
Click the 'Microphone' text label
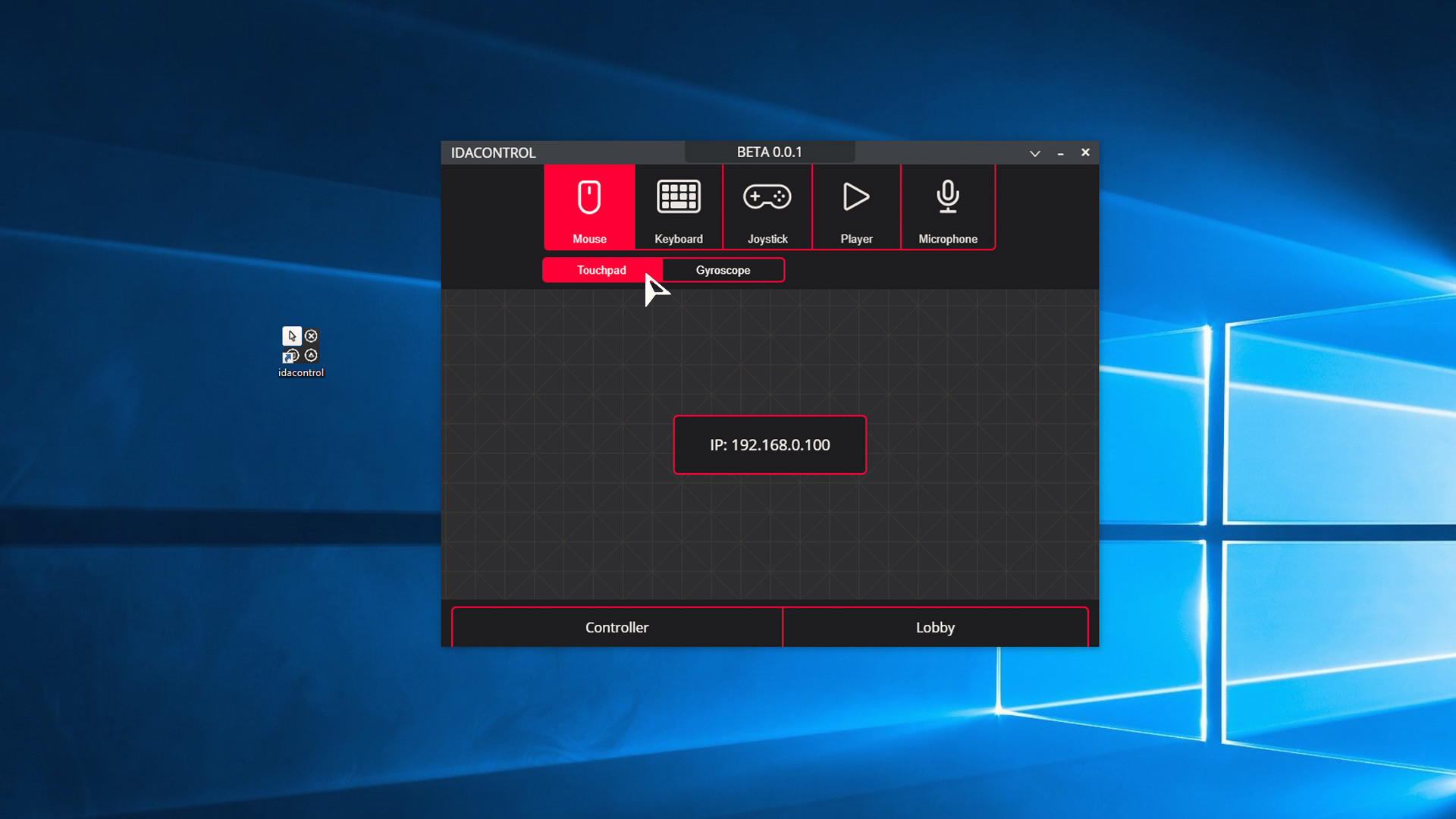tap(947, 239)
